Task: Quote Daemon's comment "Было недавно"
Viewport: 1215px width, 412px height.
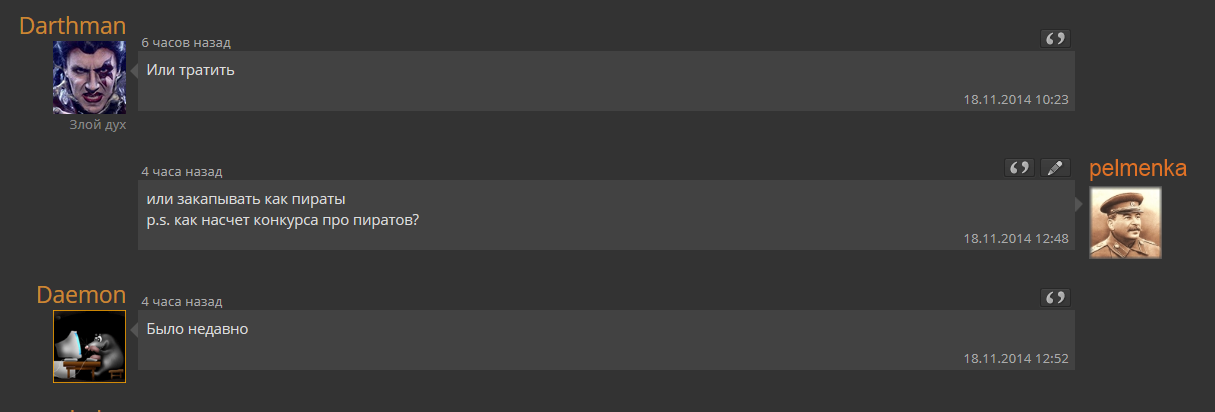Action: point(1055,298)
